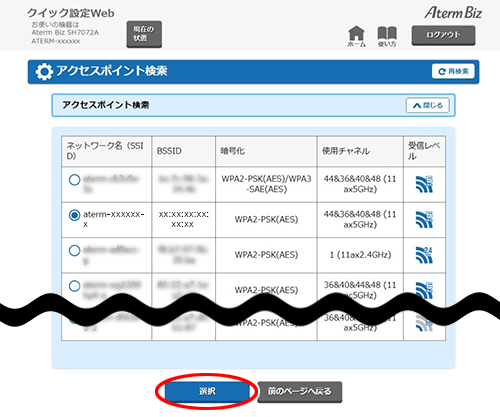
Task: Click the 選択 button
Action: coord(207,391)
